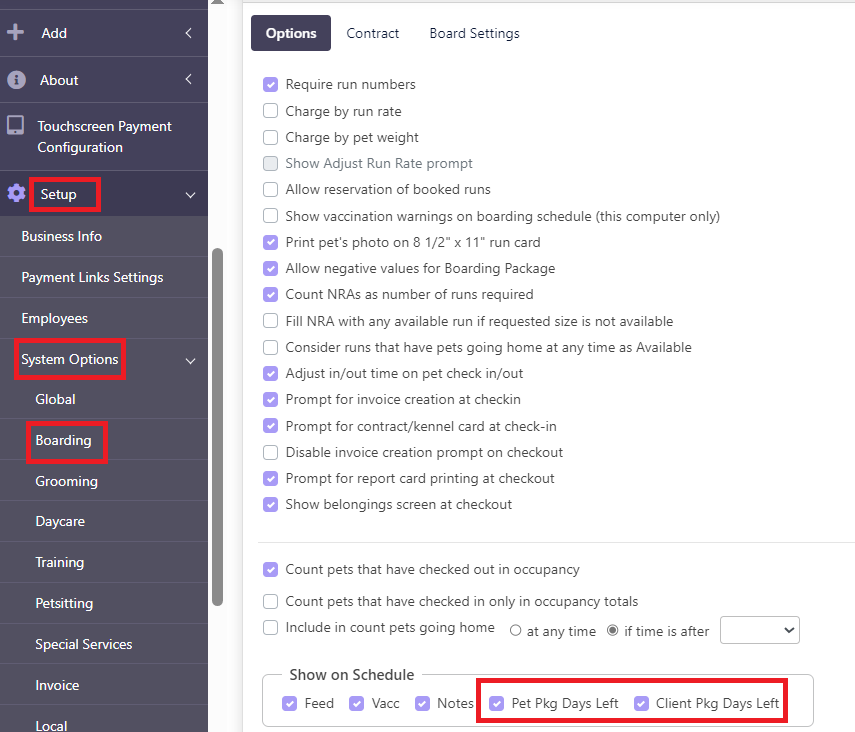Go to Business Info settings
Viewport: 855px width, 732px height.
(x=62, y=236)
